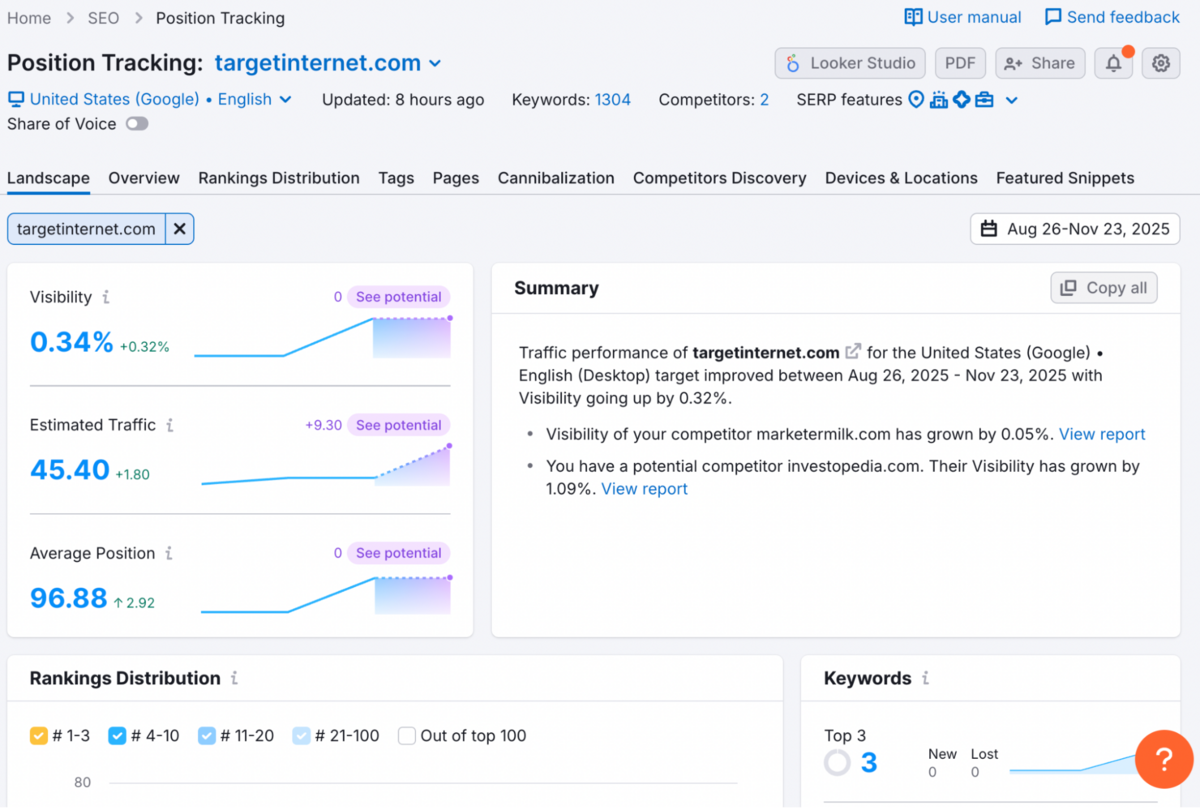Click the 96.88 average position value
Screen dimensions: 1200x808
(68, 598)
